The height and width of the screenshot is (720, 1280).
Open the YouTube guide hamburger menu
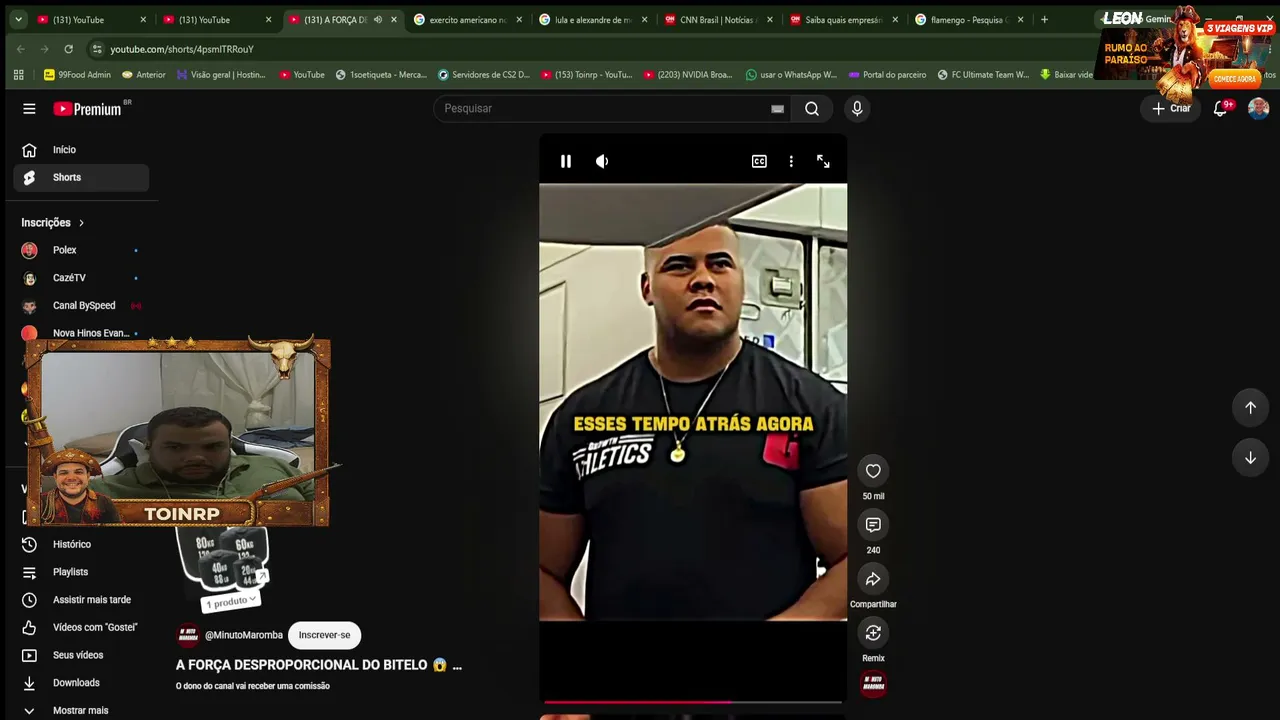point(29,109)
